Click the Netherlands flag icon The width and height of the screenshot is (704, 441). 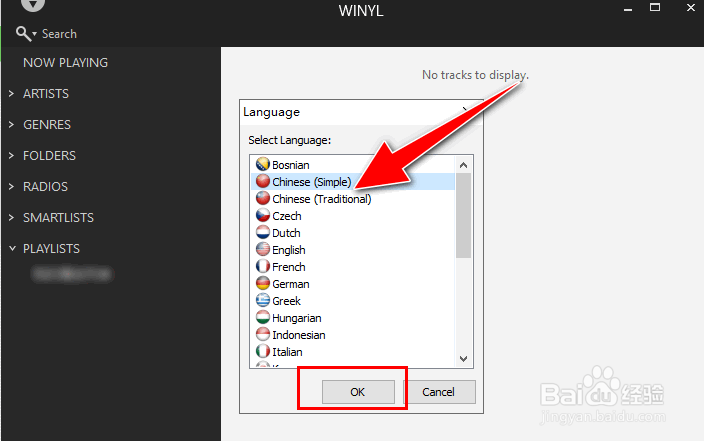pyautogui.click(x=263, y=232)
